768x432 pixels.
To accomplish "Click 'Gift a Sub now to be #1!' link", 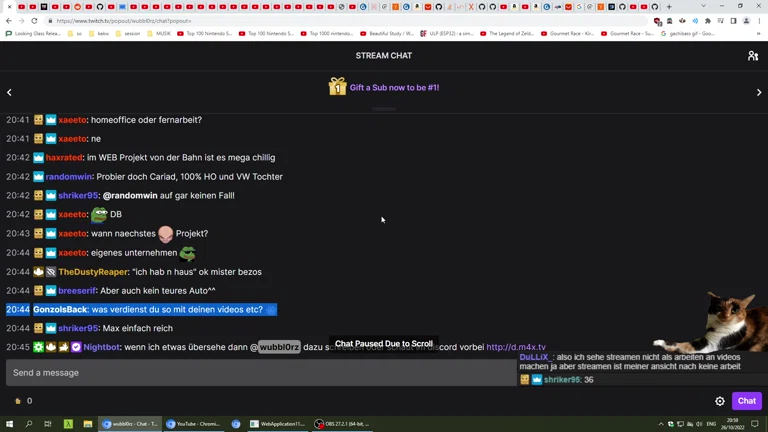I will 394,87.
